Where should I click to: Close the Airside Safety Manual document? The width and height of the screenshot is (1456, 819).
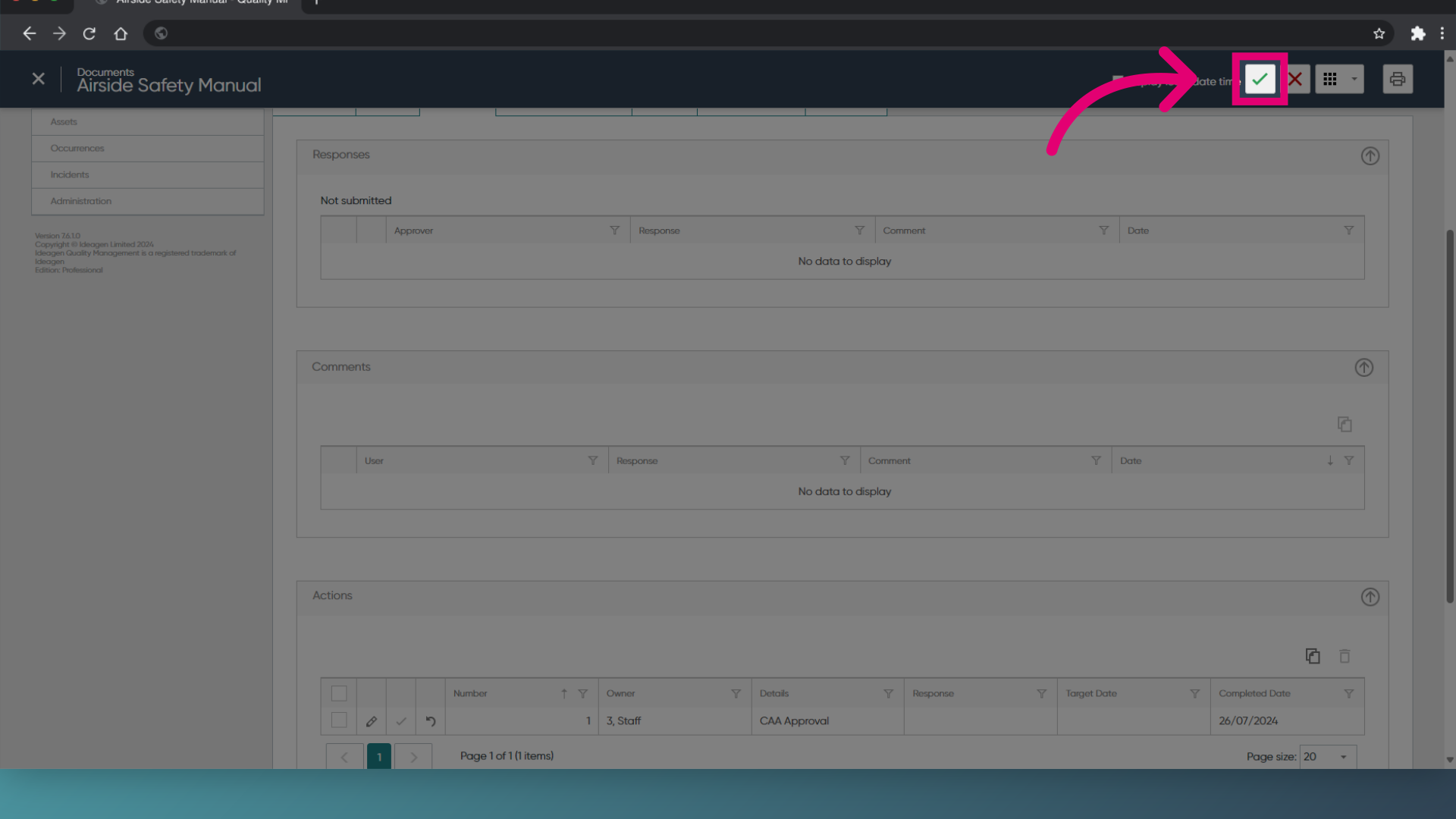(39, 79)
